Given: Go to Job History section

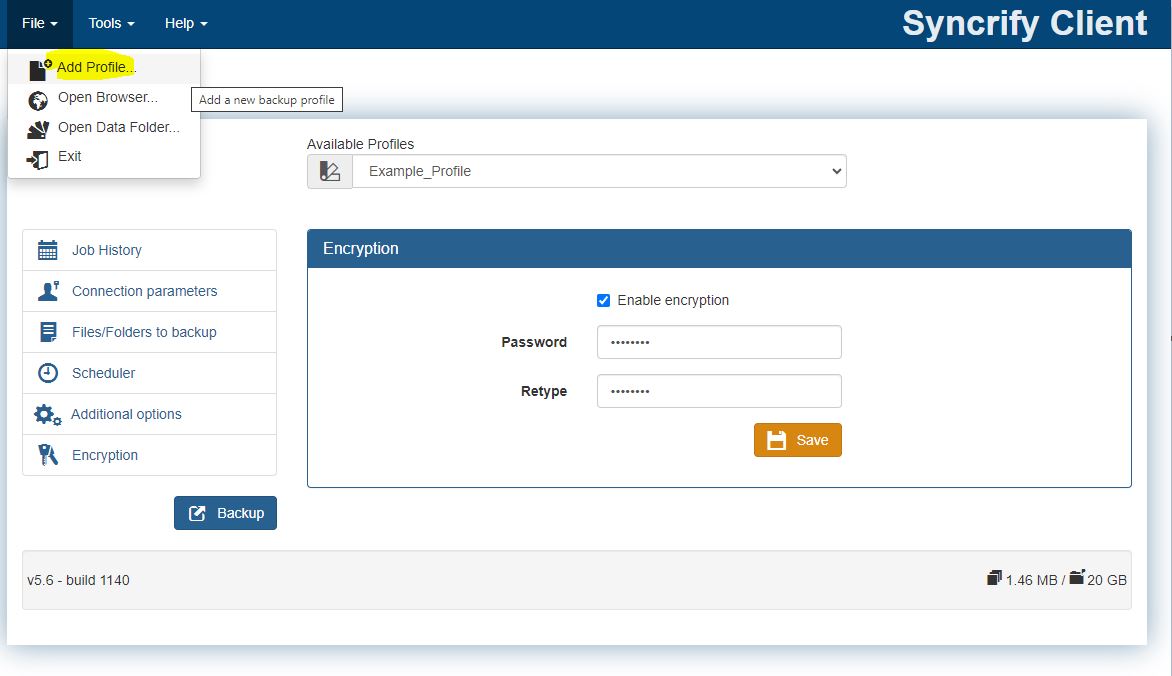Looking at the screenshot, I should [x=149, y=250].
